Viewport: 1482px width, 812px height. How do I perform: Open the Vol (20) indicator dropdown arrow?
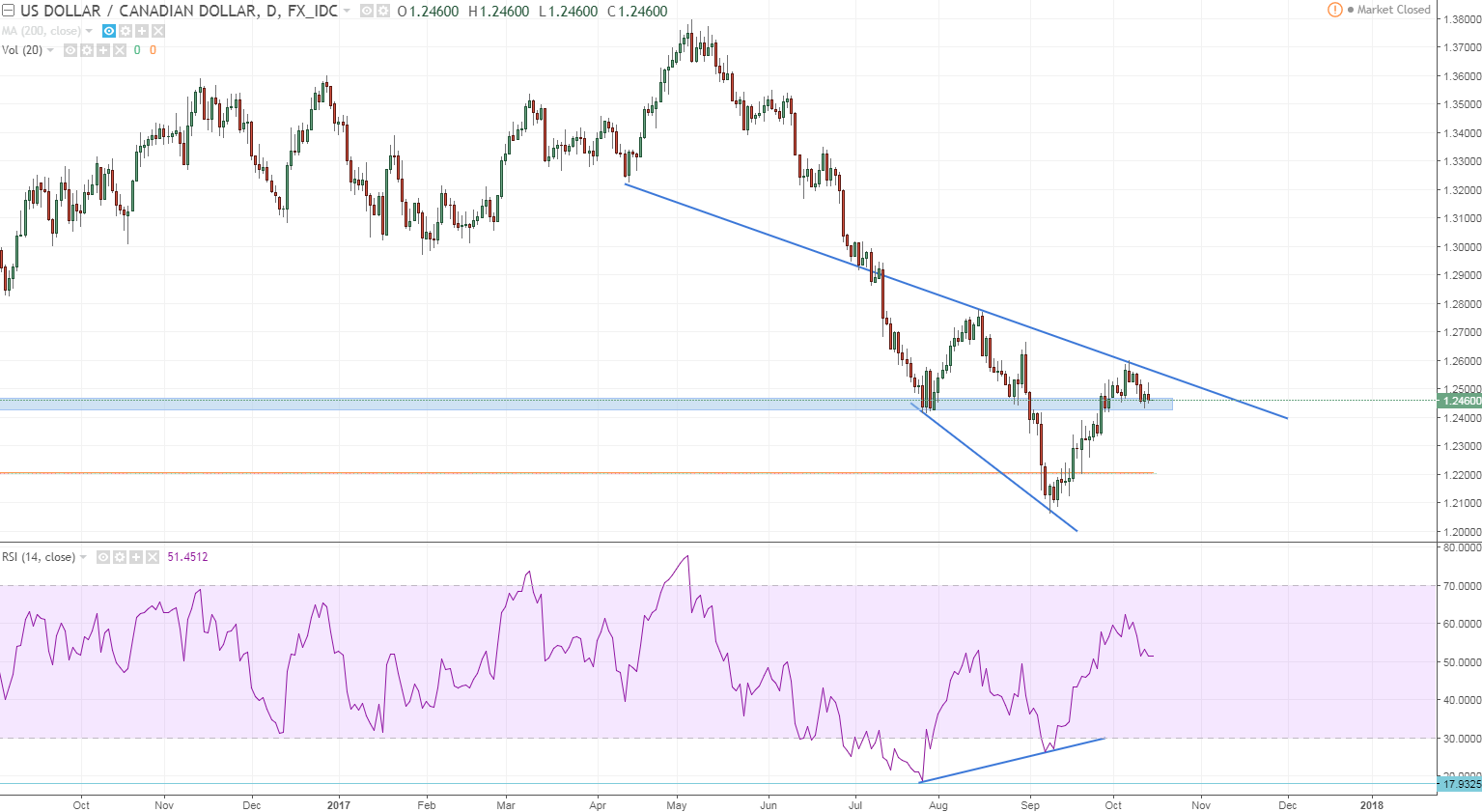tap(50, 50)
